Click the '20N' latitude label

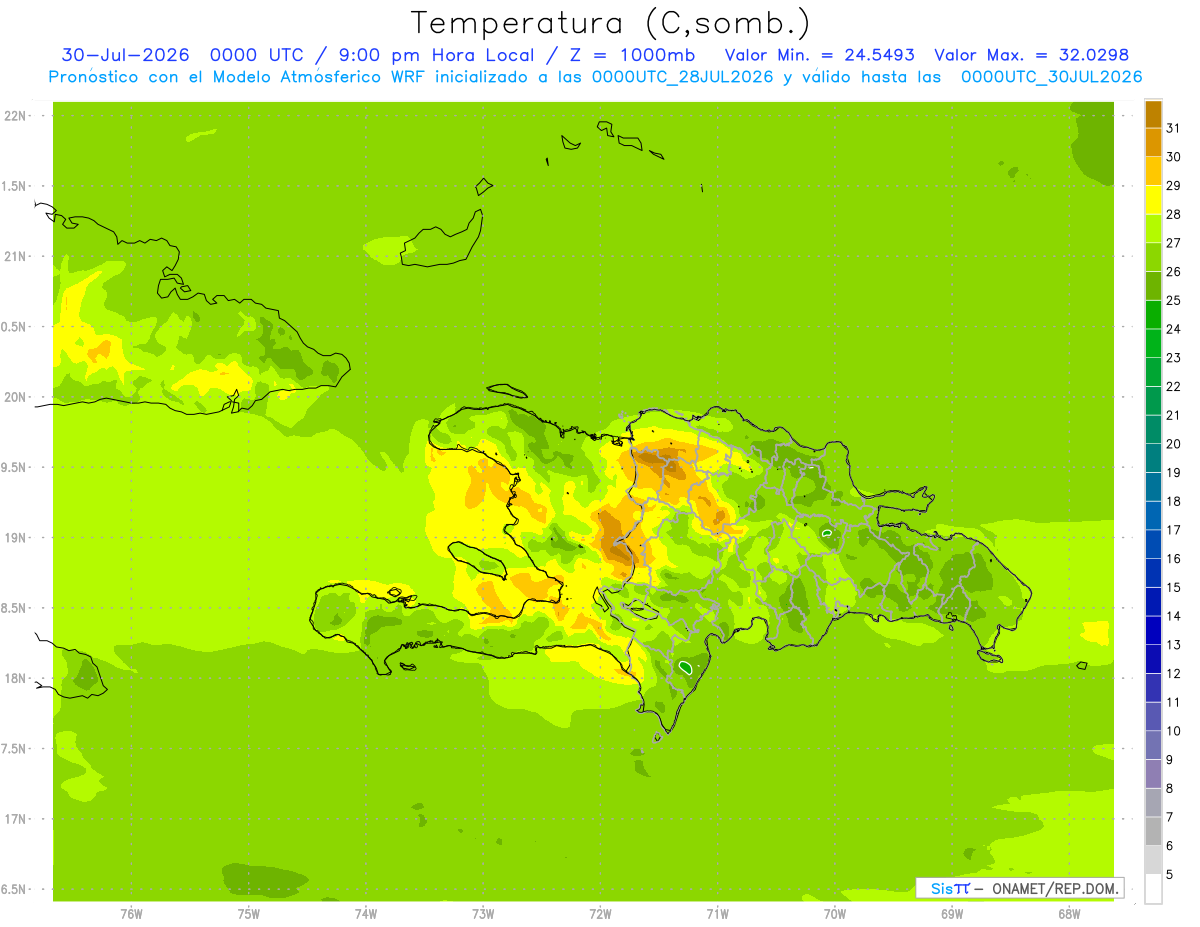point(15,397)
